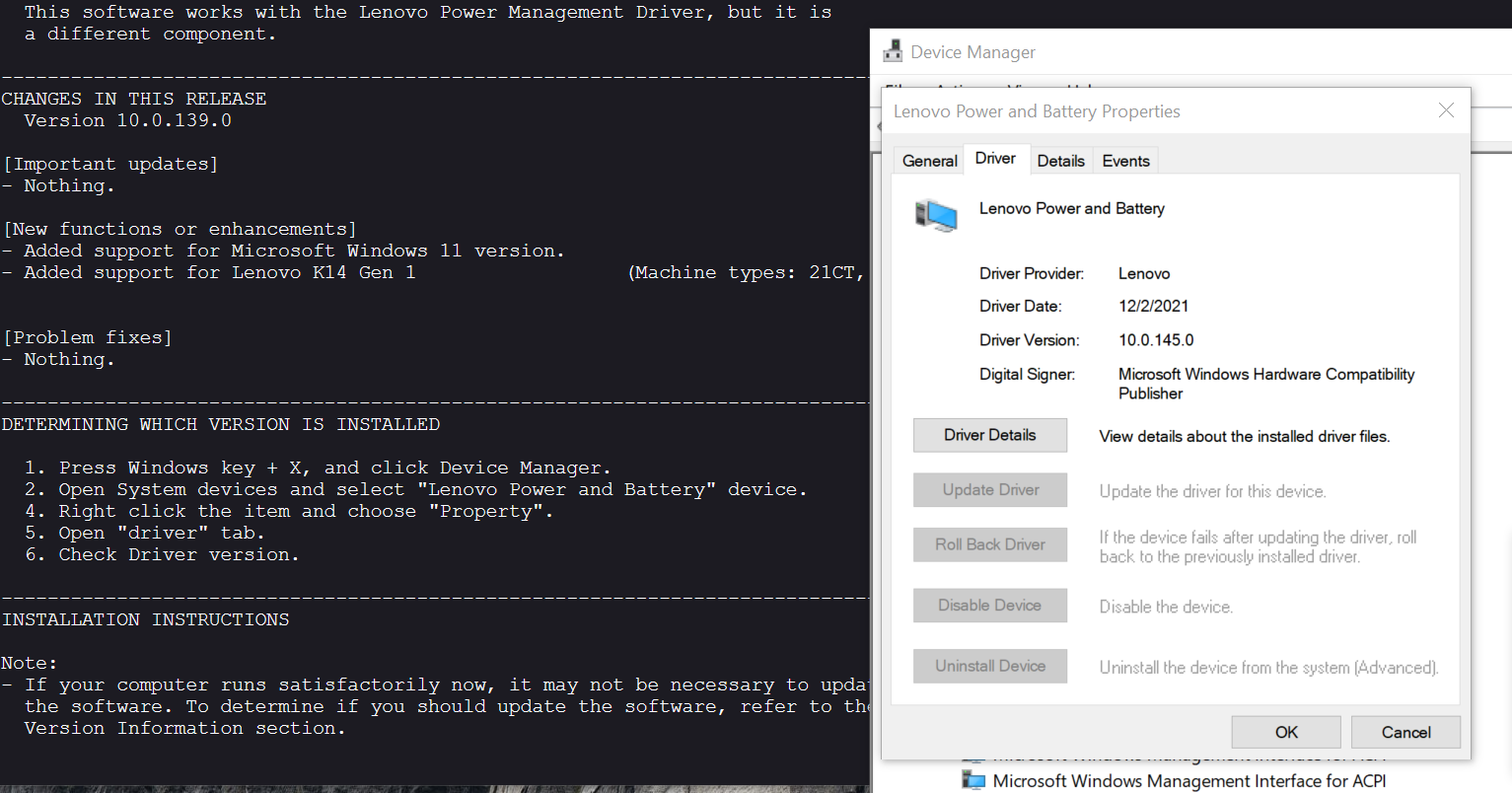Click the Roll Back Driver button
Image resolution: width=1512 pixels, height=793 pixels.
989,544
